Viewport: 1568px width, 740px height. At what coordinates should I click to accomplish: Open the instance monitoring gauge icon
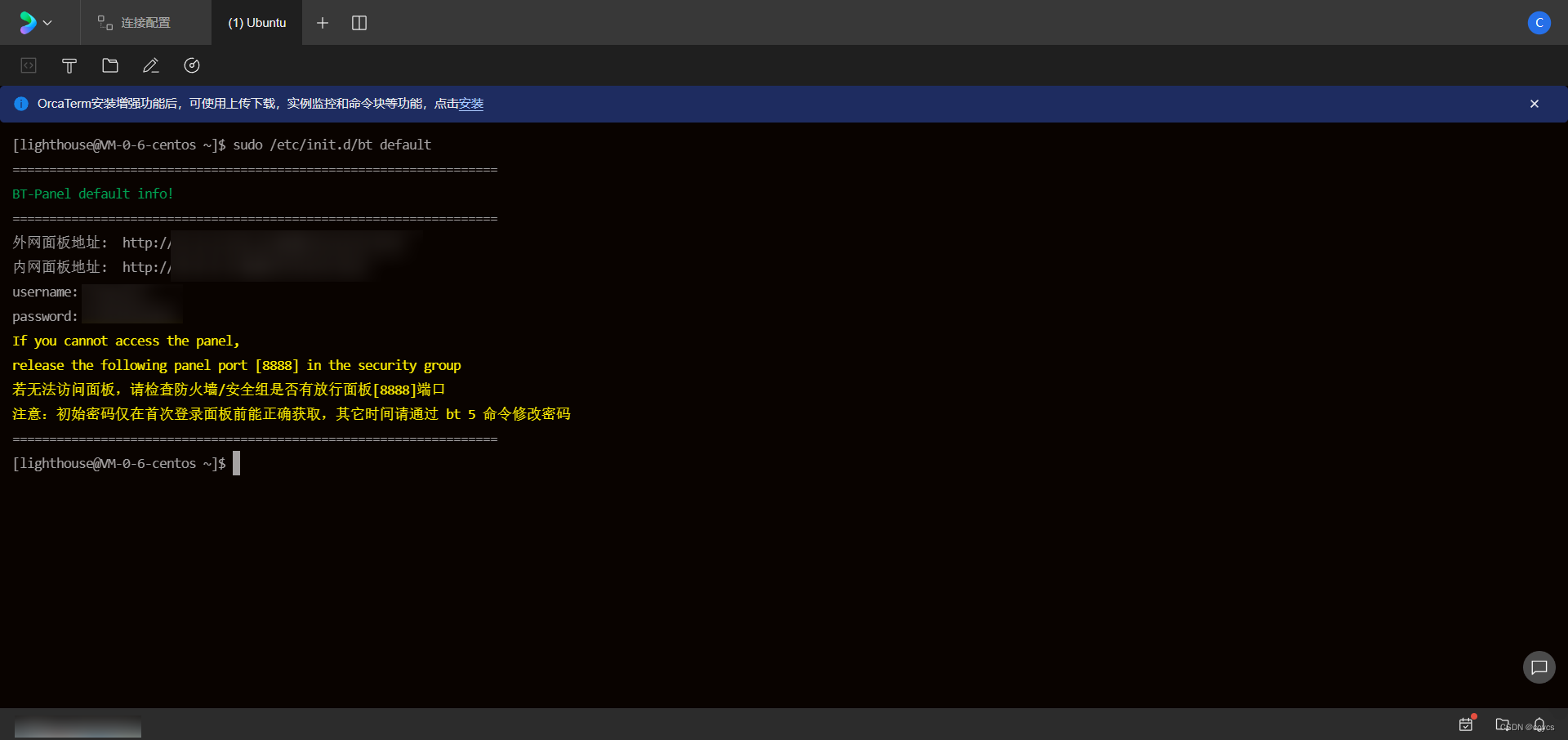click(192, 65)
